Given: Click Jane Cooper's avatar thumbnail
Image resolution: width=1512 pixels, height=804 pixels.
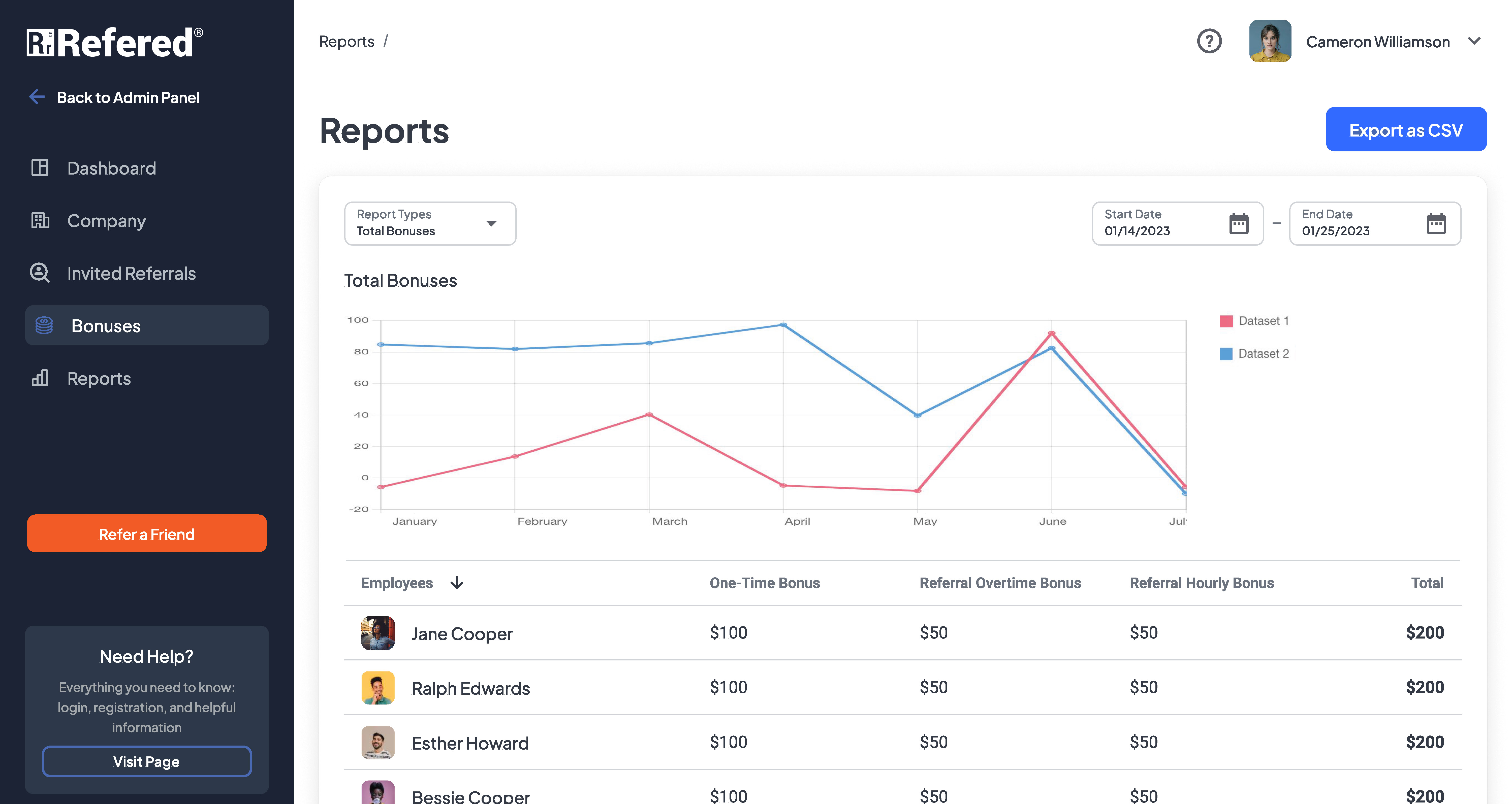Looking at the screenshot, I should 377,633.
